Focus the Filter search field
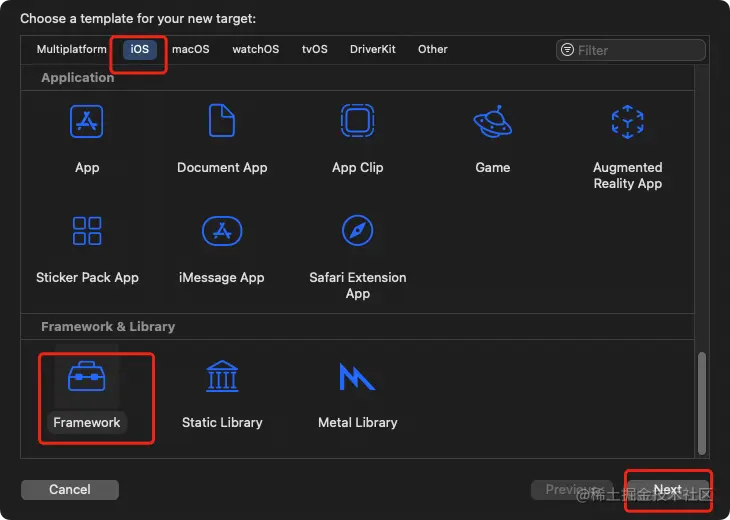Image resolution: width=730 pixels, height=520 pixels. (x=631, y=50)
